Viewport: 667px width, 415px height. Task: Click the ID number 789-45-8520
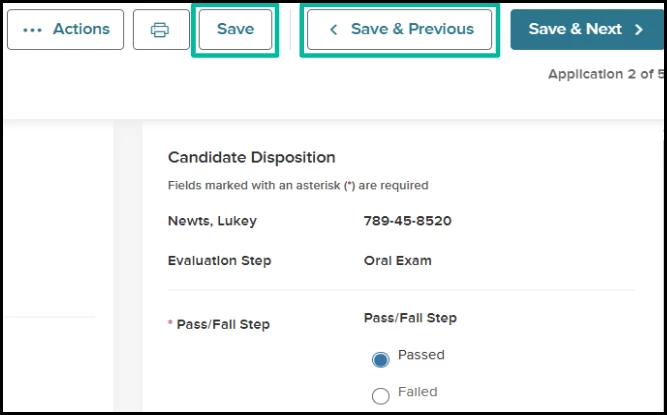pyautogui.click(x=407, y=221)
